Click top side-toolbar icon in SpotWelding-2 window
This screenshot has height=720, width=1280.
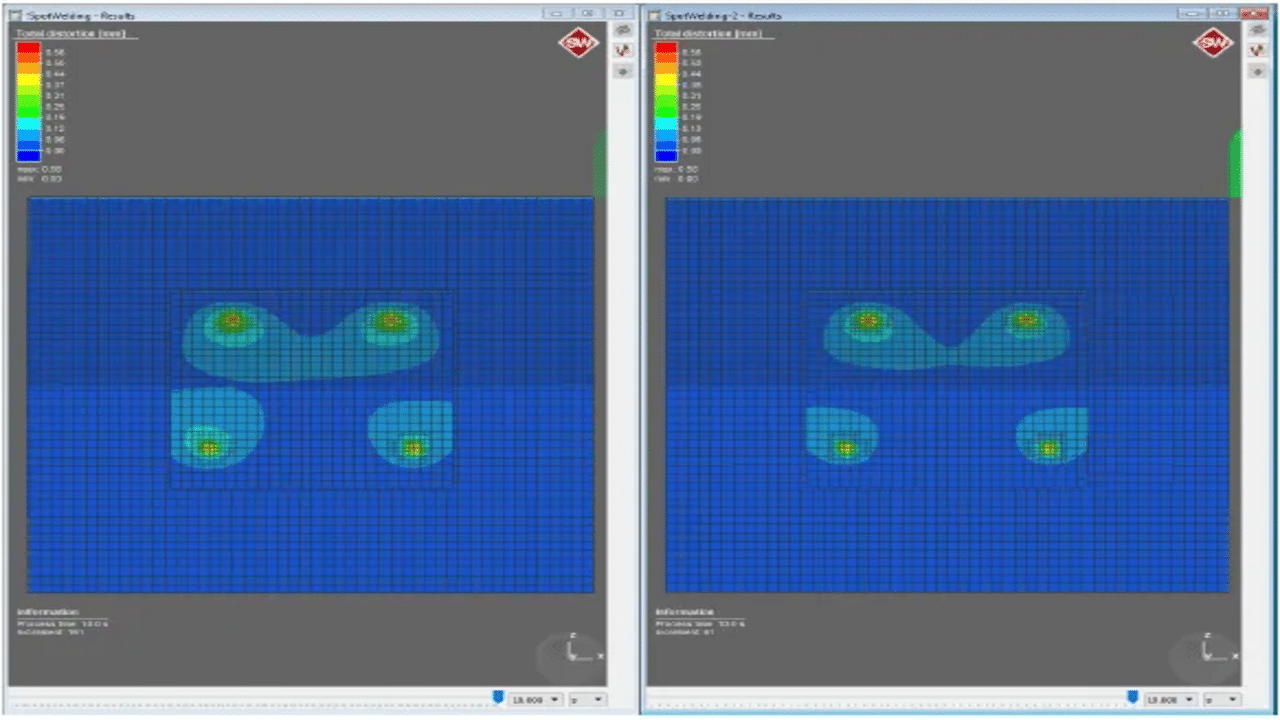point(1259,31)
